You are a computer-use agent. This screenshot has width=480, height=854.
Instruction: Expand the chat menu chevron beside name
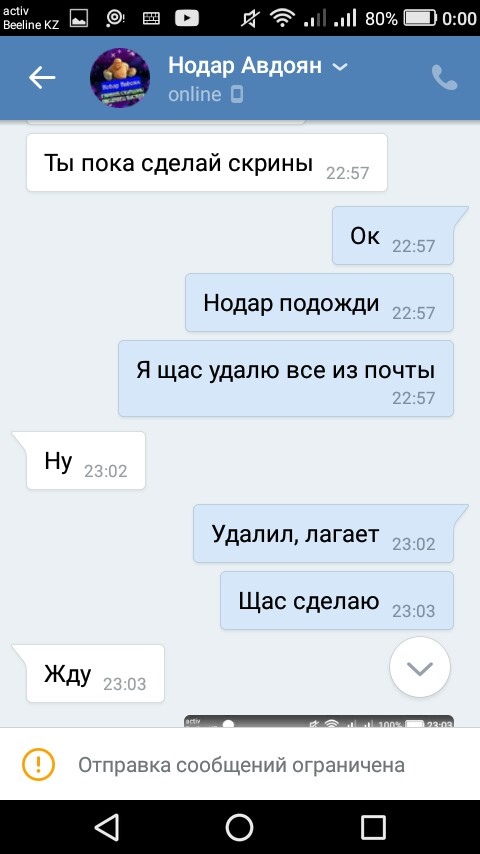(x=339, y=66)
